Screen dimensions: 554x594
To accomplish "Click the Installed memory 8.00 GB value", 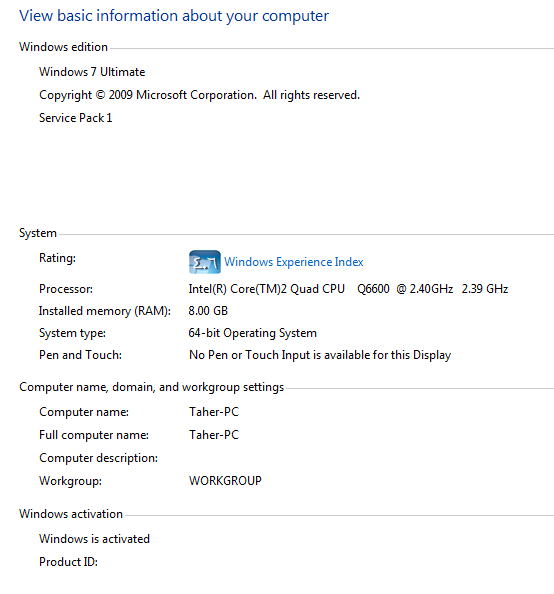I will [208, 311].
